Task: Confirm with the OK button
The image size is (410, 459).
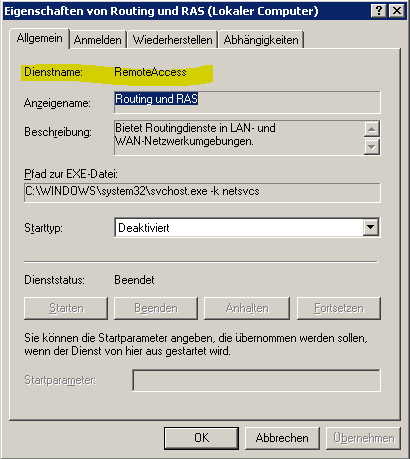Action: point(201,438)
